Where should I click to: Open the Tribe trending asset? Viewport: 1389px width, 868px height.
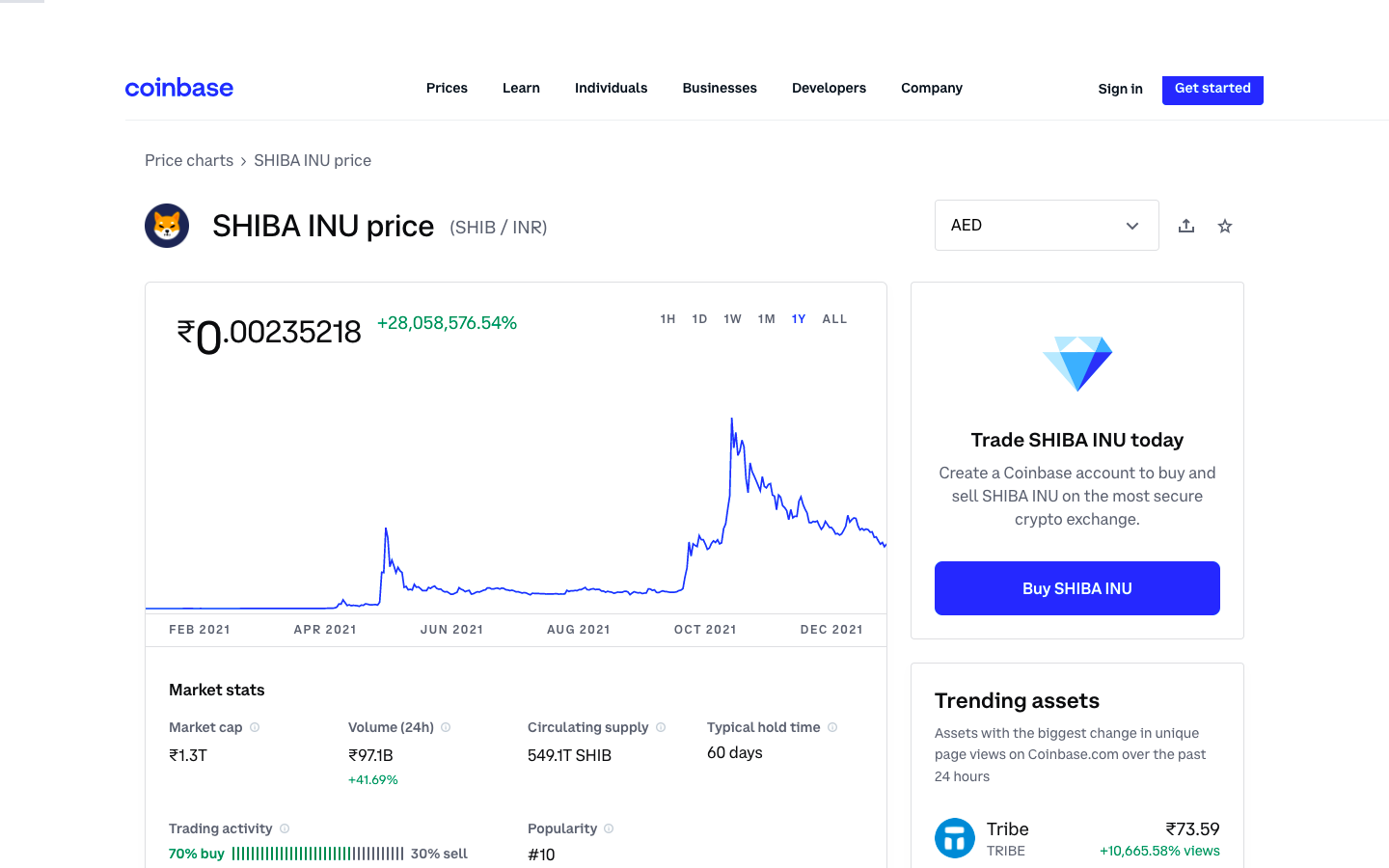tap(1077, 838)
